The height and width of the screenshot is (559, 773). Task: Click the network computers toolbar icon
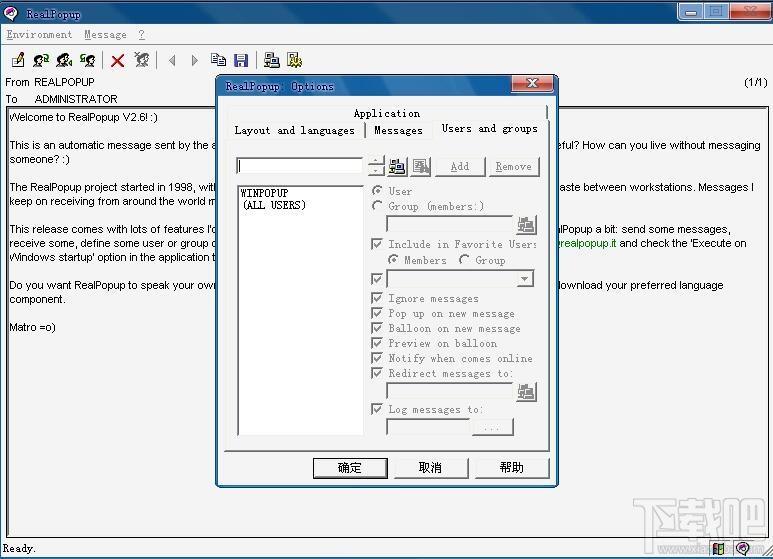(x=272, y=60)
